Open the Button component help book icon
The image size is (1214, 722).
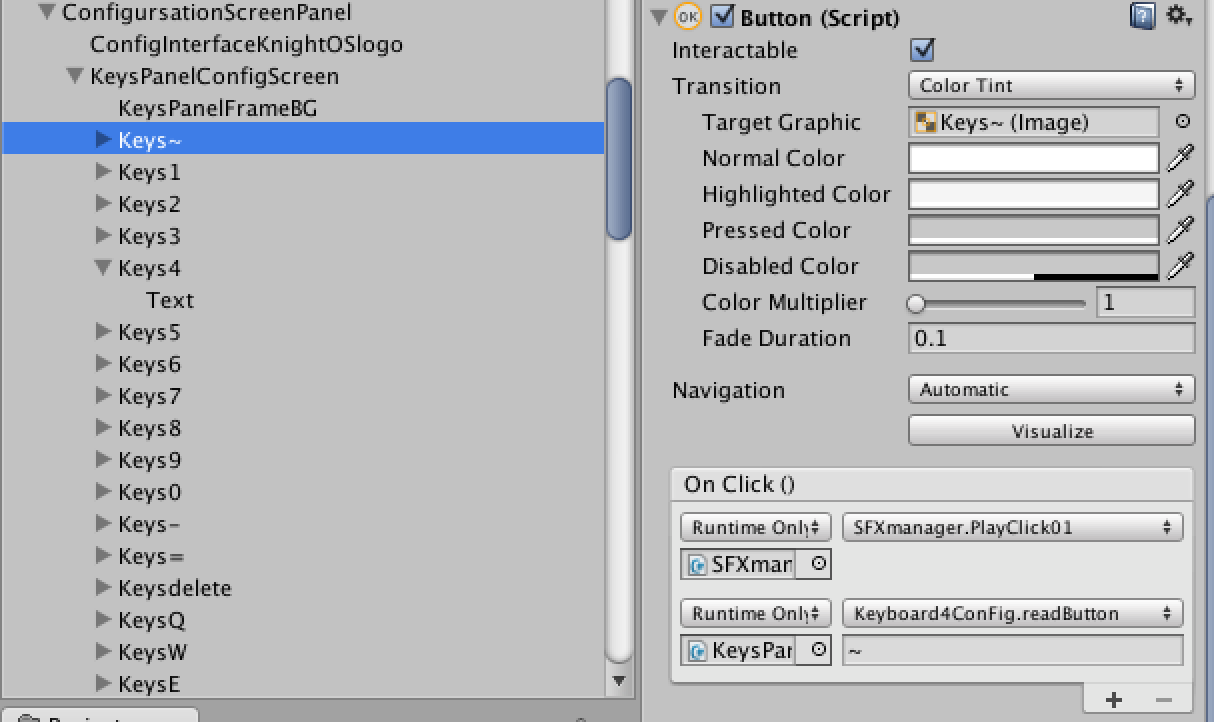tap(1142, 17)
